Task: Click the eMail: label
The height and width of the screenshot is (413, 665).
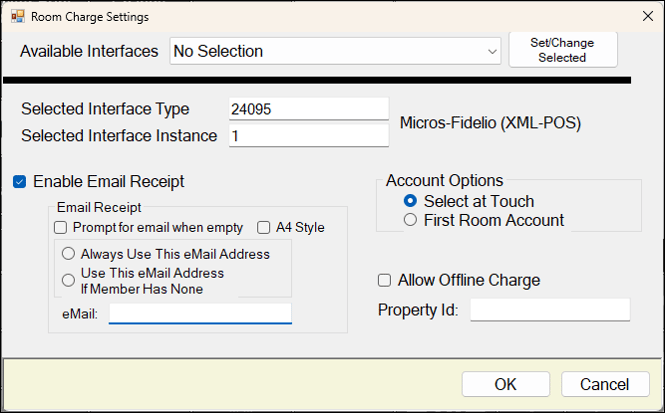Action: pos(80,314)
